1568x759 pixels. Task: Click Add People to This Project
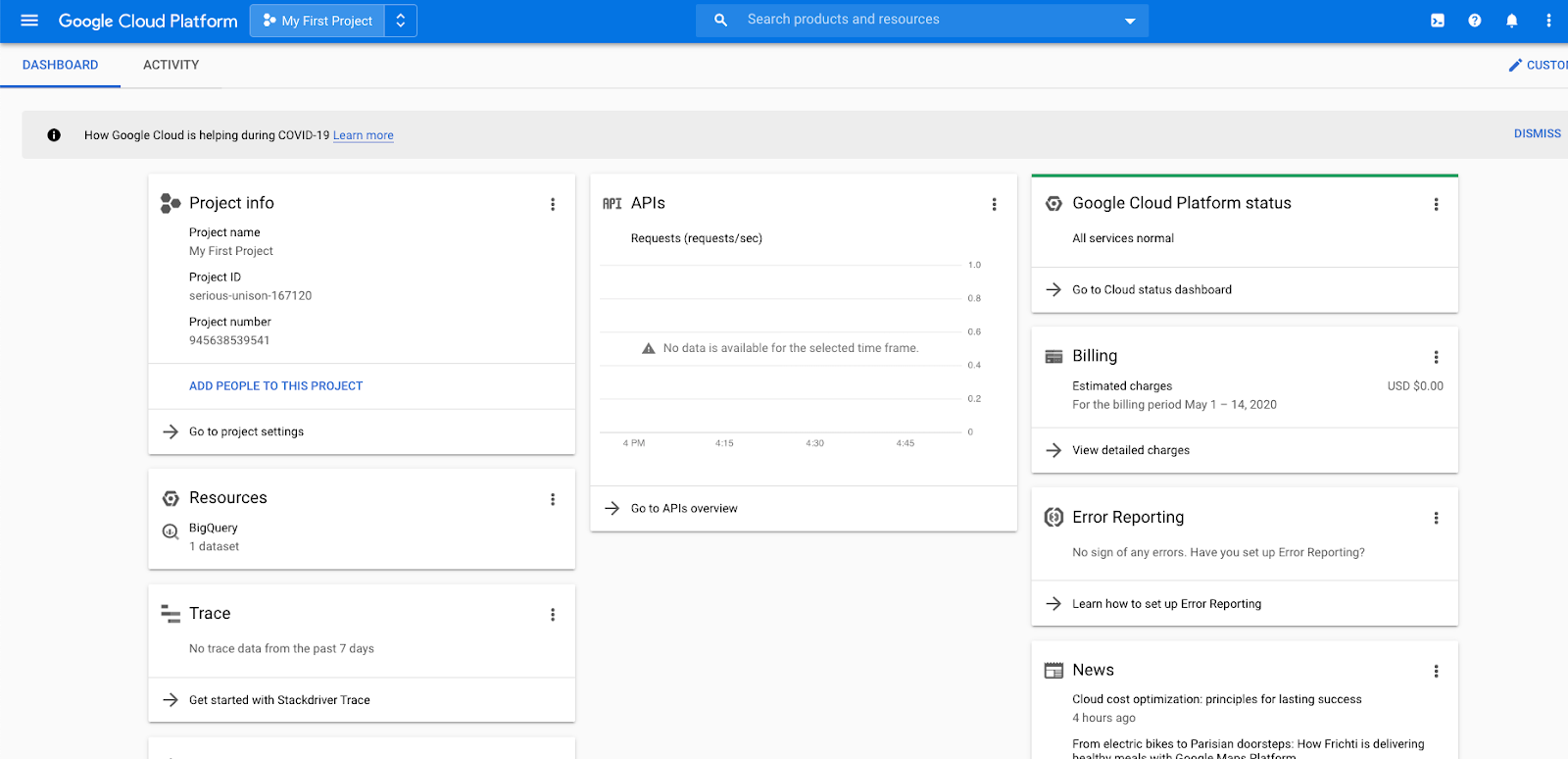coord(275,386)
